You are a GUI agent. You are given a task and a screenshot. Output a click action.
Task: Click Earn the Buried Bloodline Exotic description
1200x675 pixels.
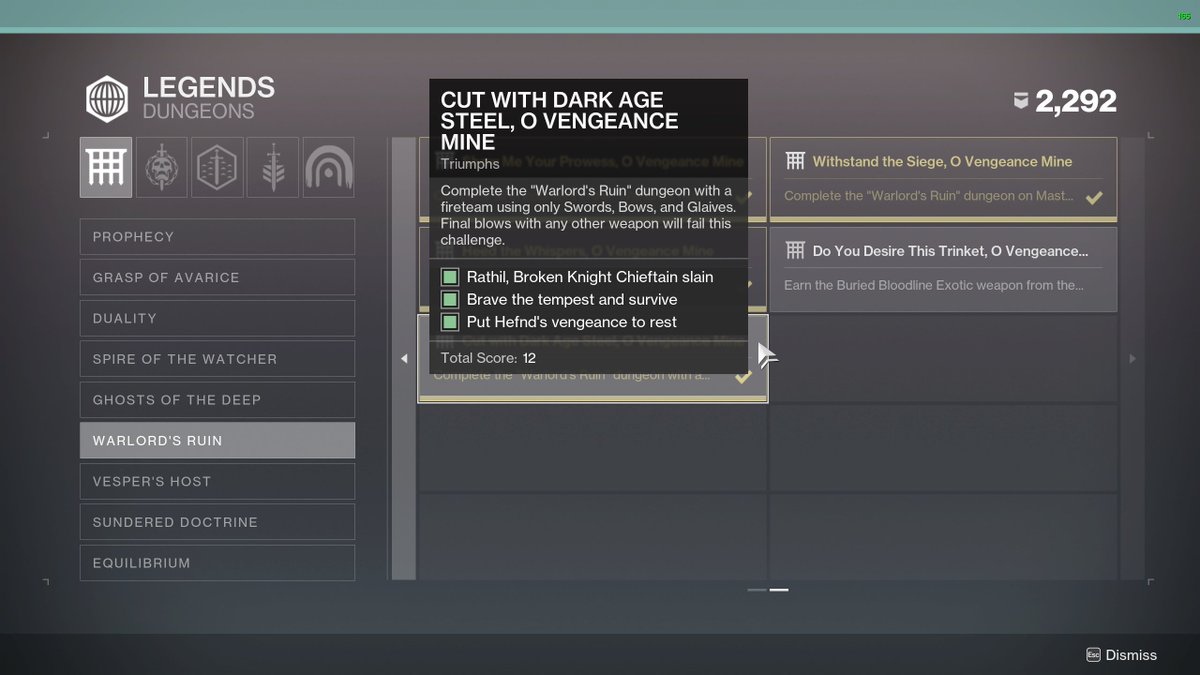tap(934, 285)
